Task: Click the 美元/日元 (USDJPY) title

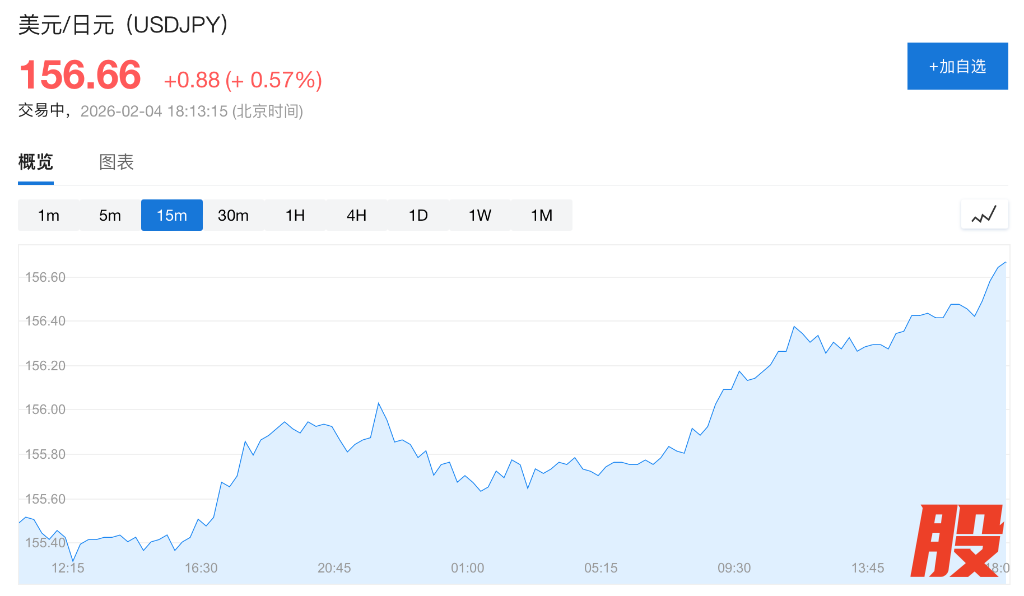Action: pyautogui.click(x=123, y=25)
